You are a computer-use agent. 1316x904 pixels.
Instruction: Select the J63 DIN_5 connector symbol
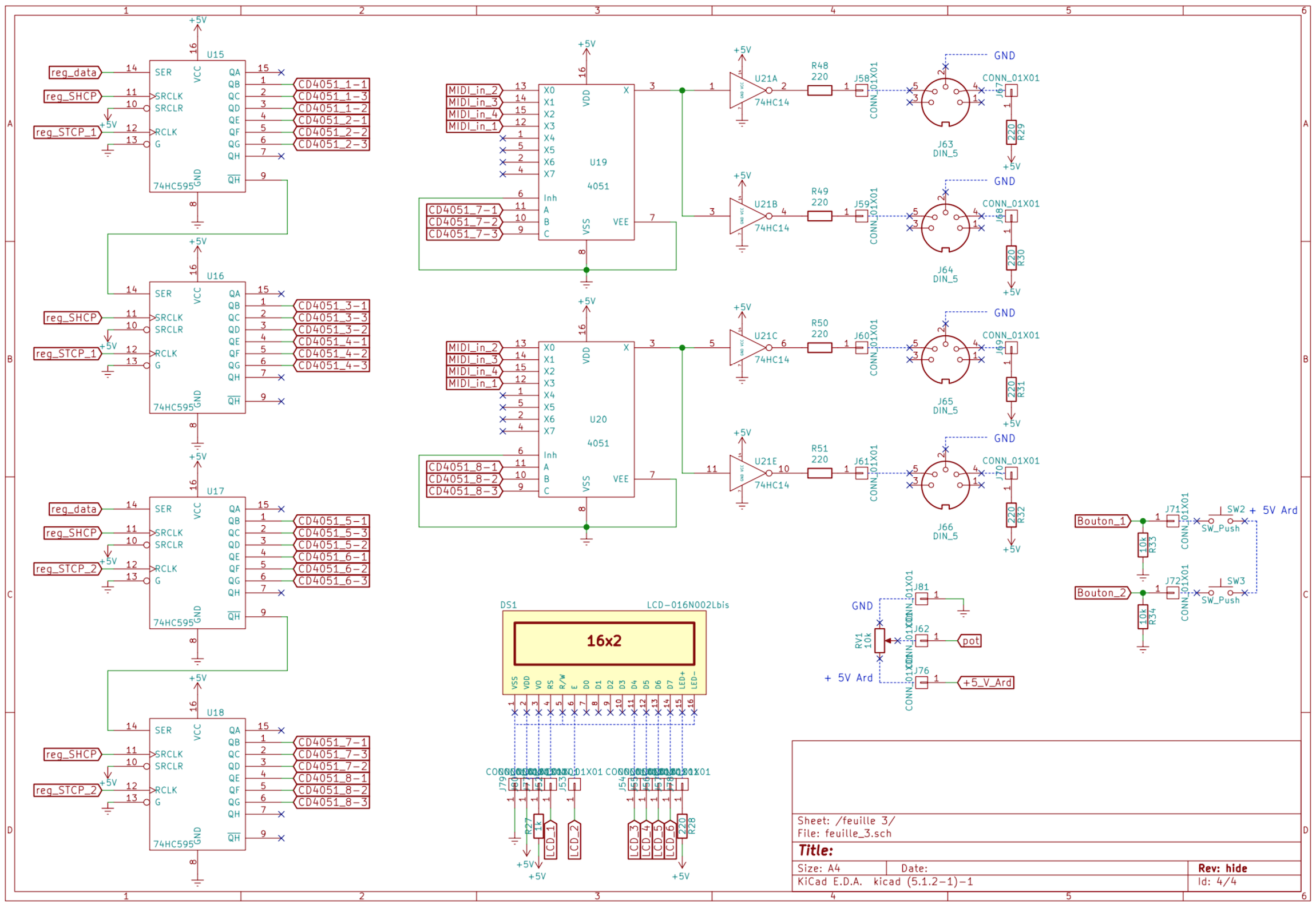pyautogui.click(x=945, y=103)
